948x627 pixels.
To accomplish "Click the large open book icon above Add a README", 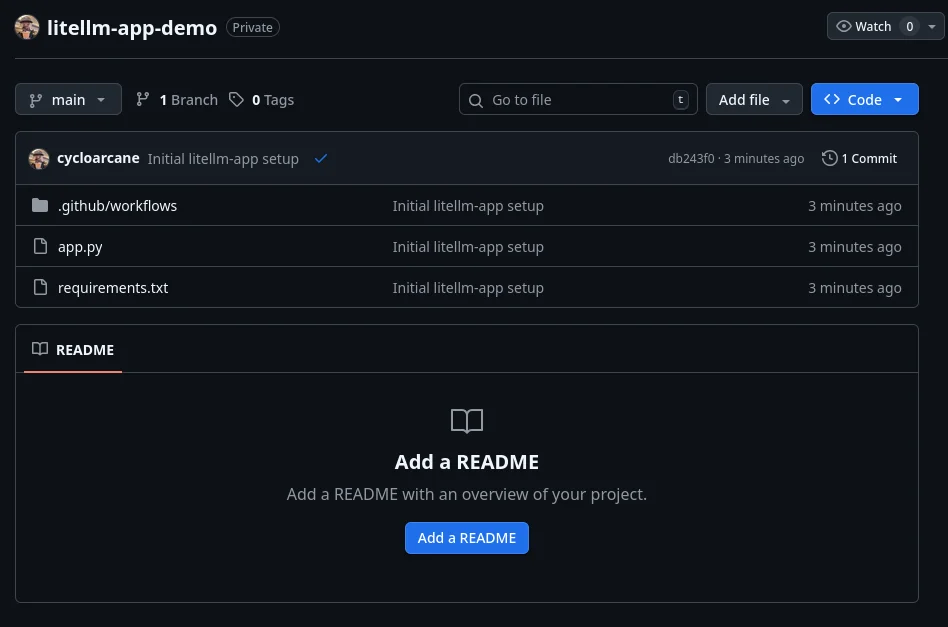I will click(x=467, y=421).
